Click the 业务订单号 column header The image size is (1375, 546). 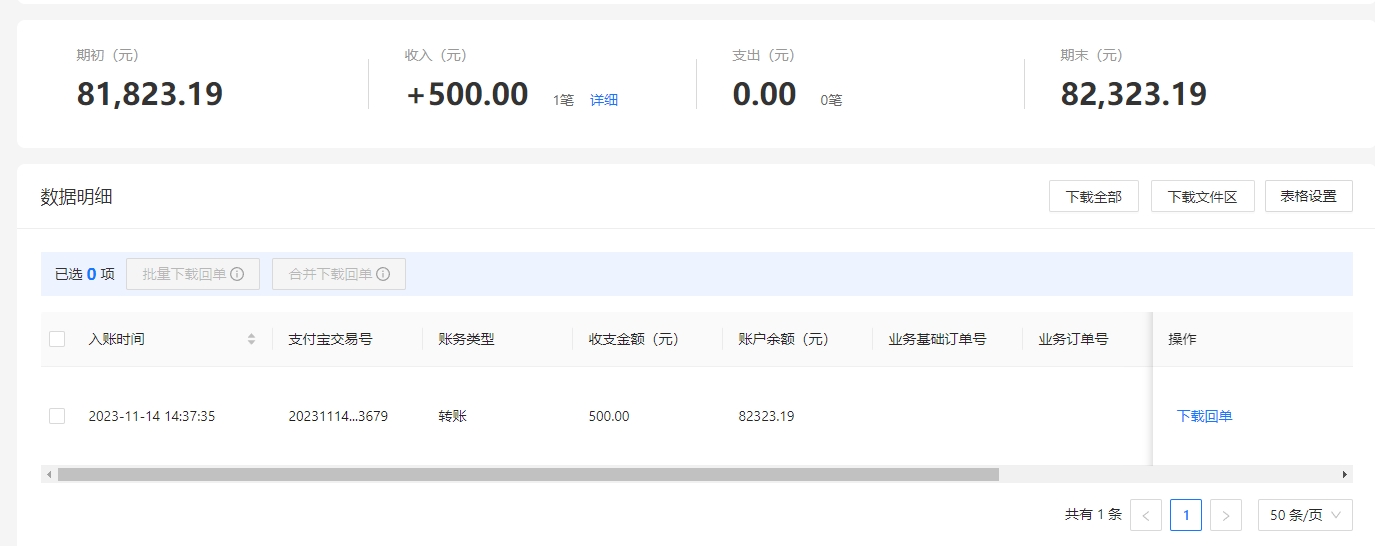[1073, 339]
